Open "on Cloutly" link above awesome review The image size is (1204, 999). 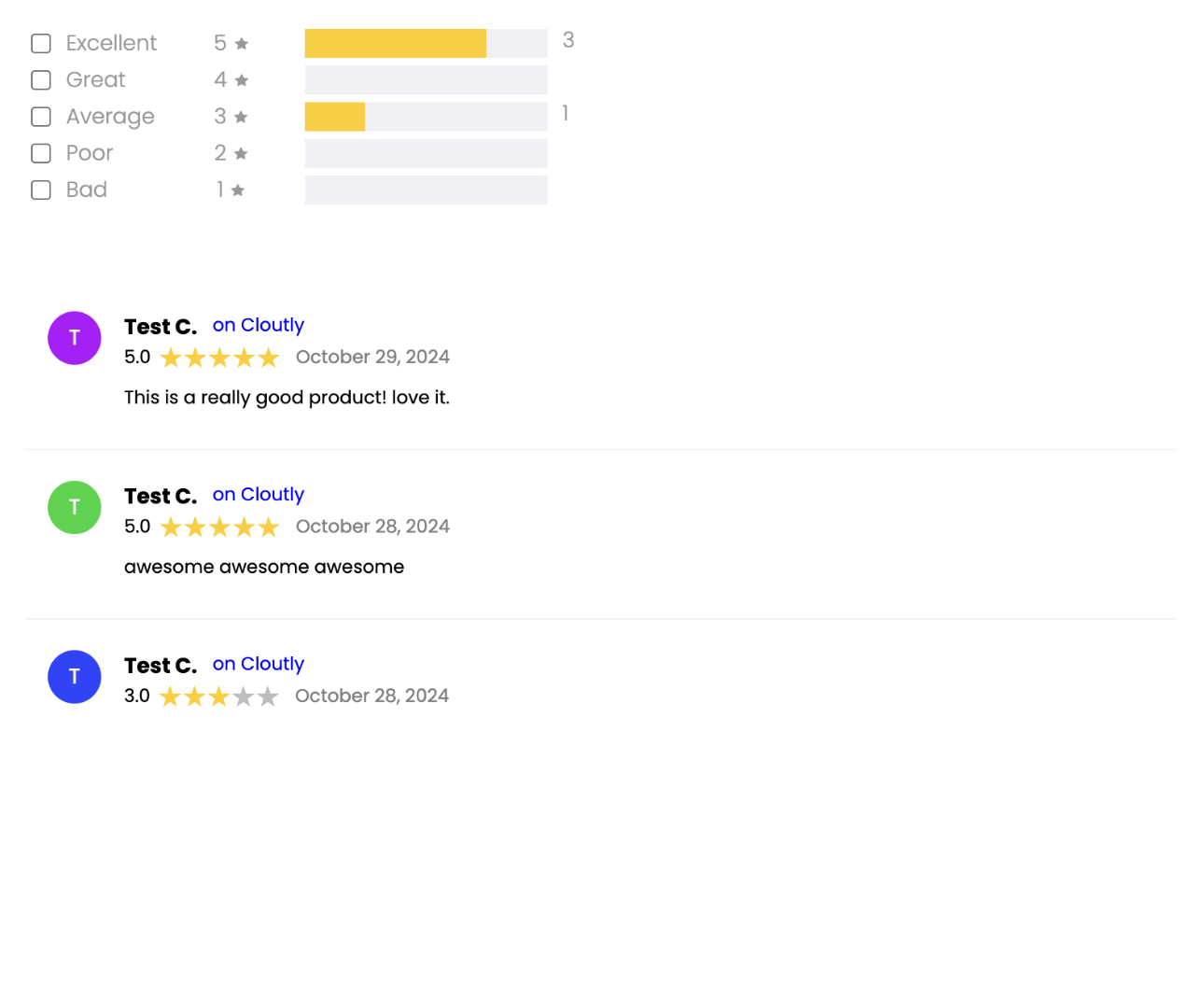[x=259, y=495]
